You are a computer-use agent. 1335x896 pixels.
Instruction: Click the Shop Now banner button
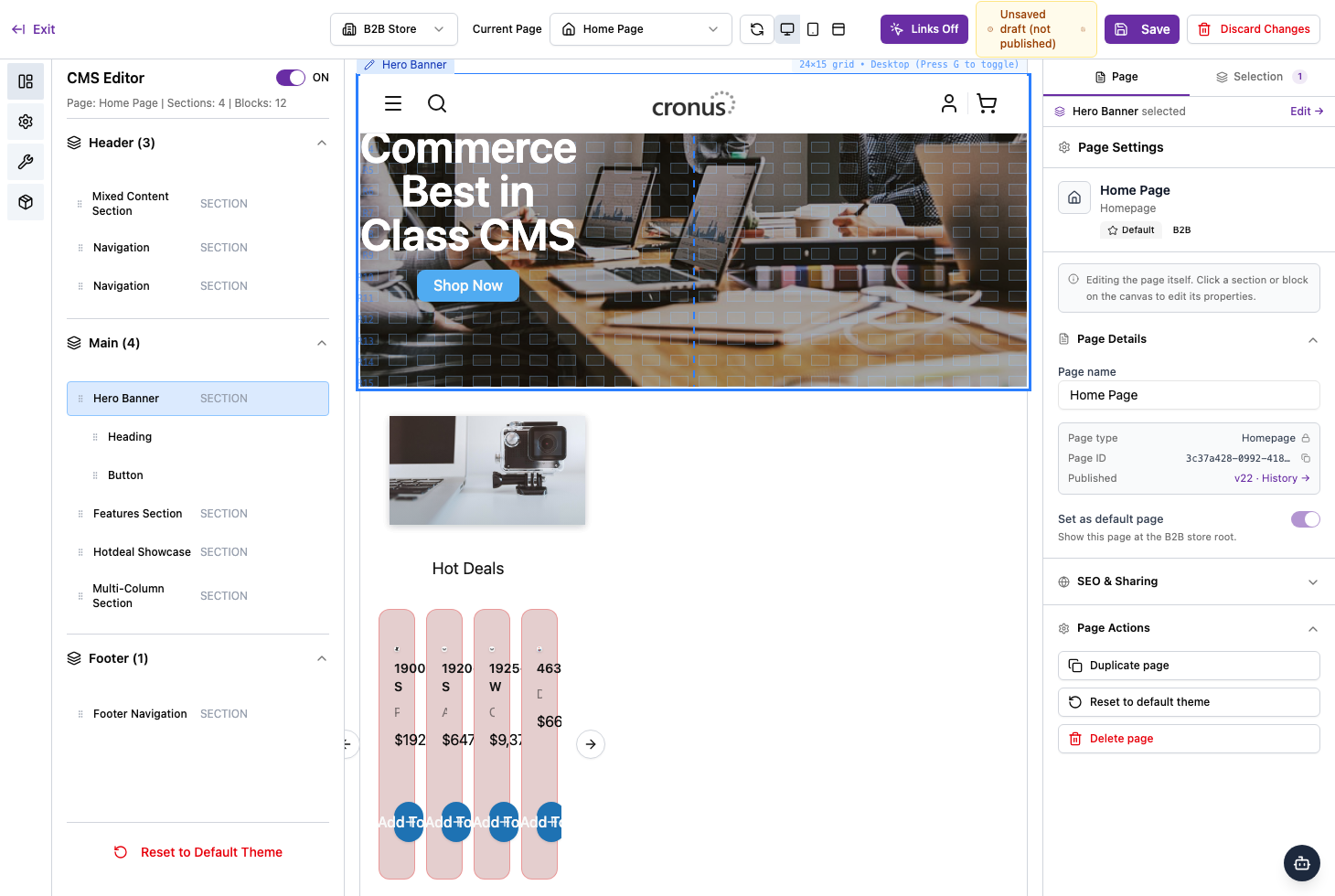(x=468, y=286)
